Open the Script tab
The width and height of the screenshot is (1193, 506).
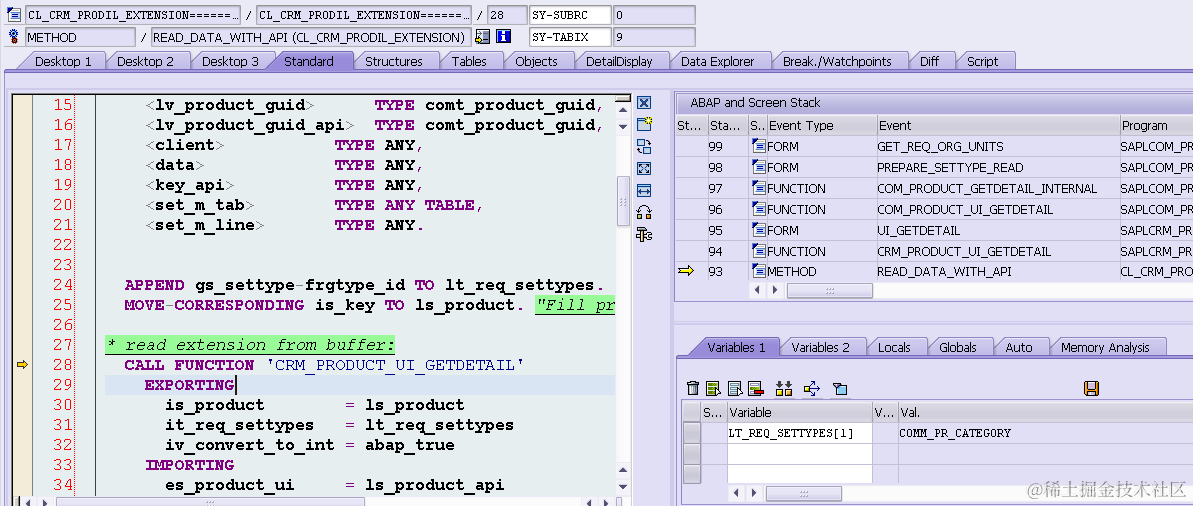tap(982, 62)
